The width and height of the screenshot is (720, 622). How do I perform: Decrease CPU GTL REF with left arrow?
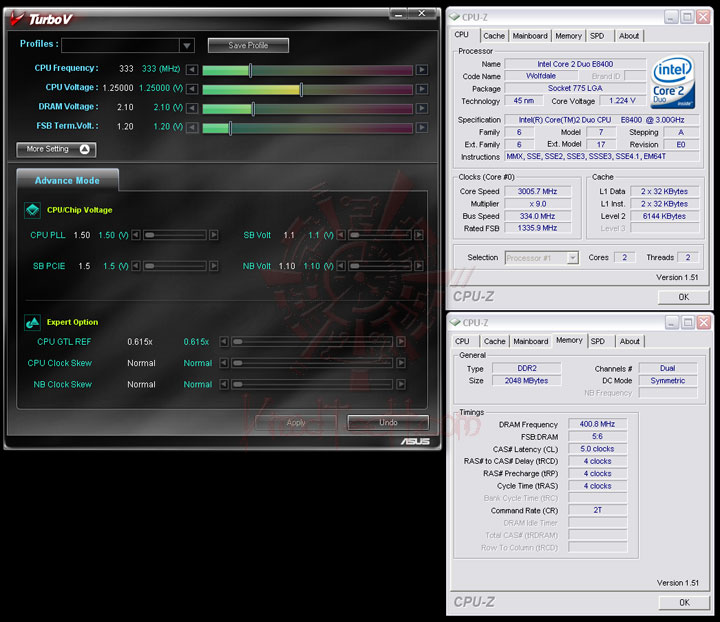pos(224,342)
